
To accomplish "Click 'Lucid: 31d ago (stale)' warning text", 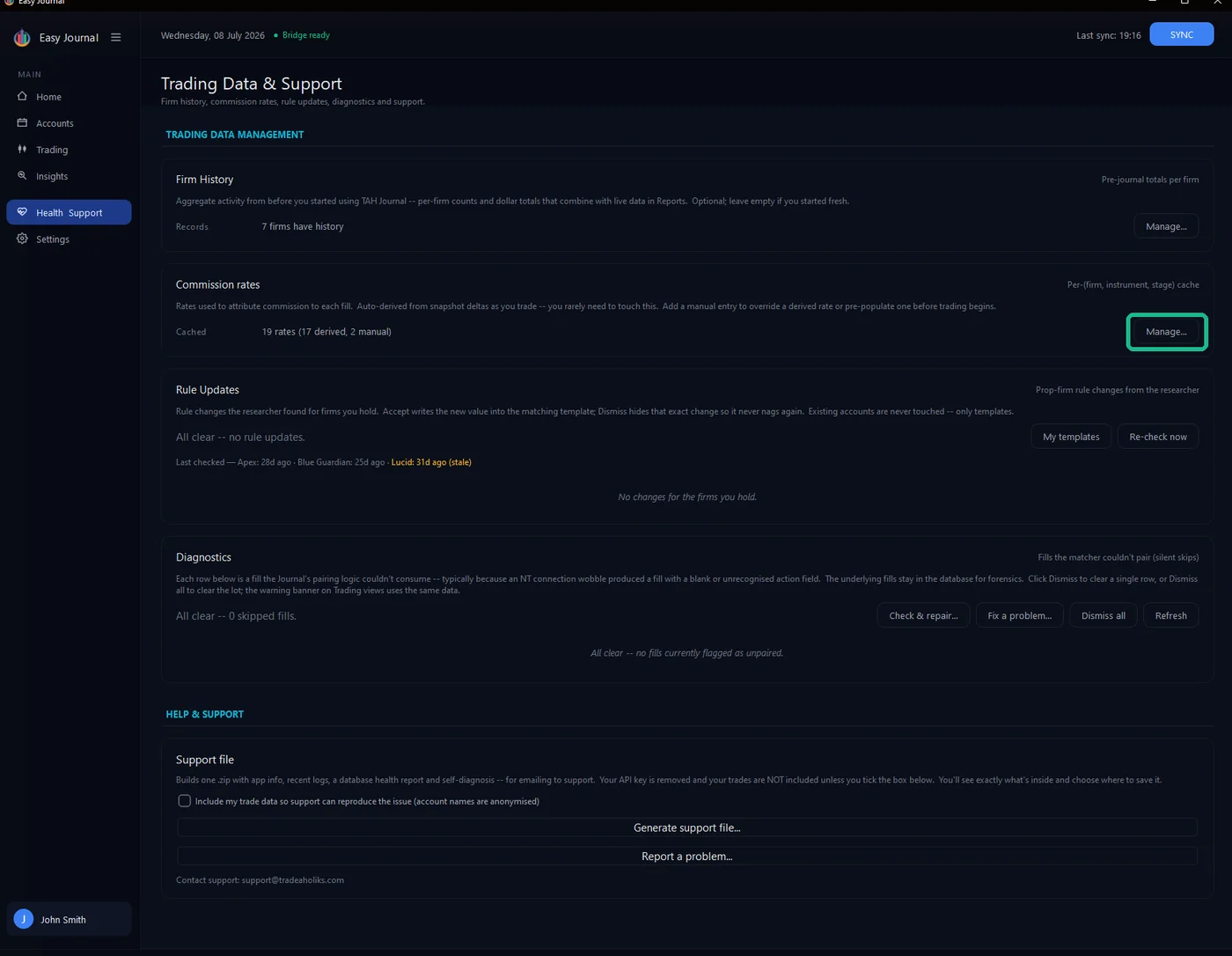I will pyautogui.click(x=431, y=462).
